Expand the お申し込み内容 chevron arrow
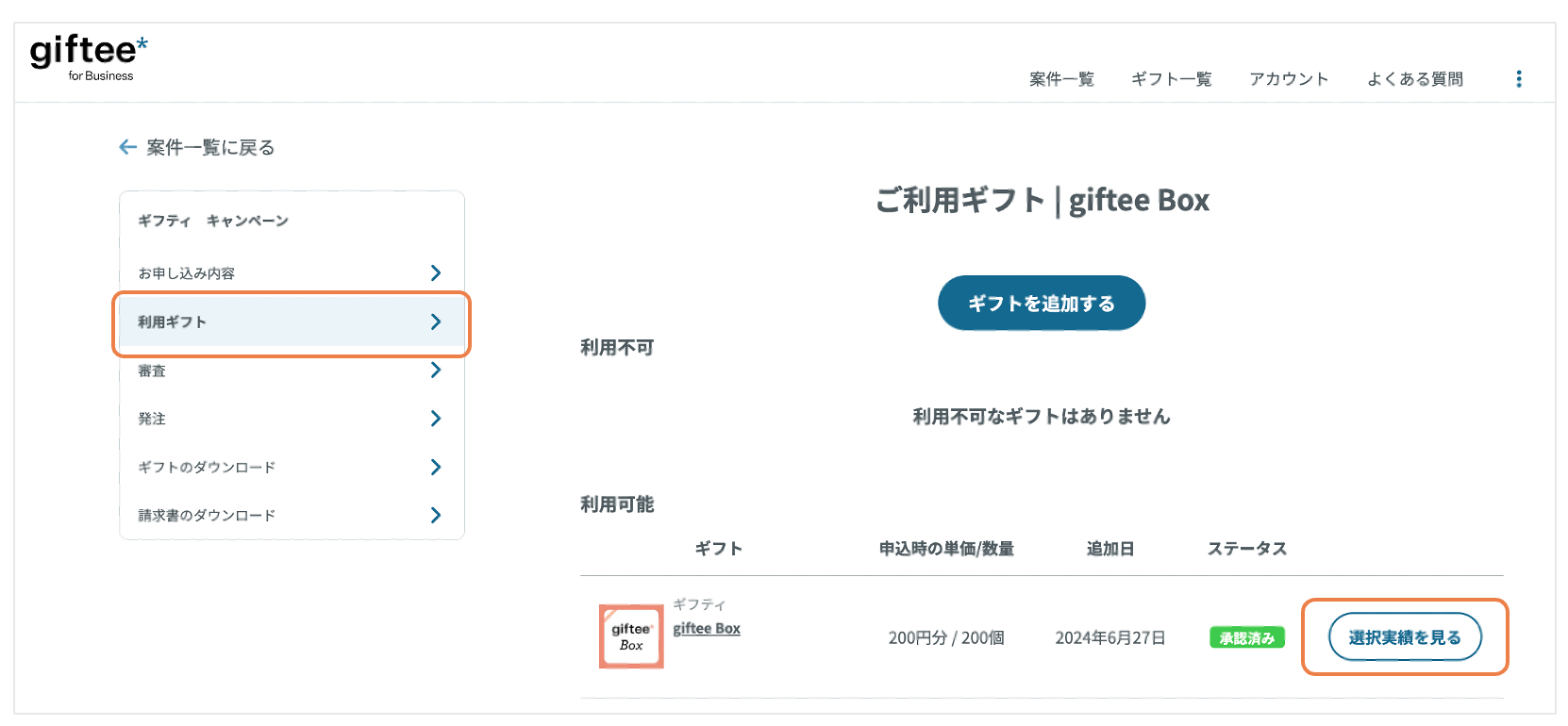Viewport: 1568px width, 726px height. (435, 272)
